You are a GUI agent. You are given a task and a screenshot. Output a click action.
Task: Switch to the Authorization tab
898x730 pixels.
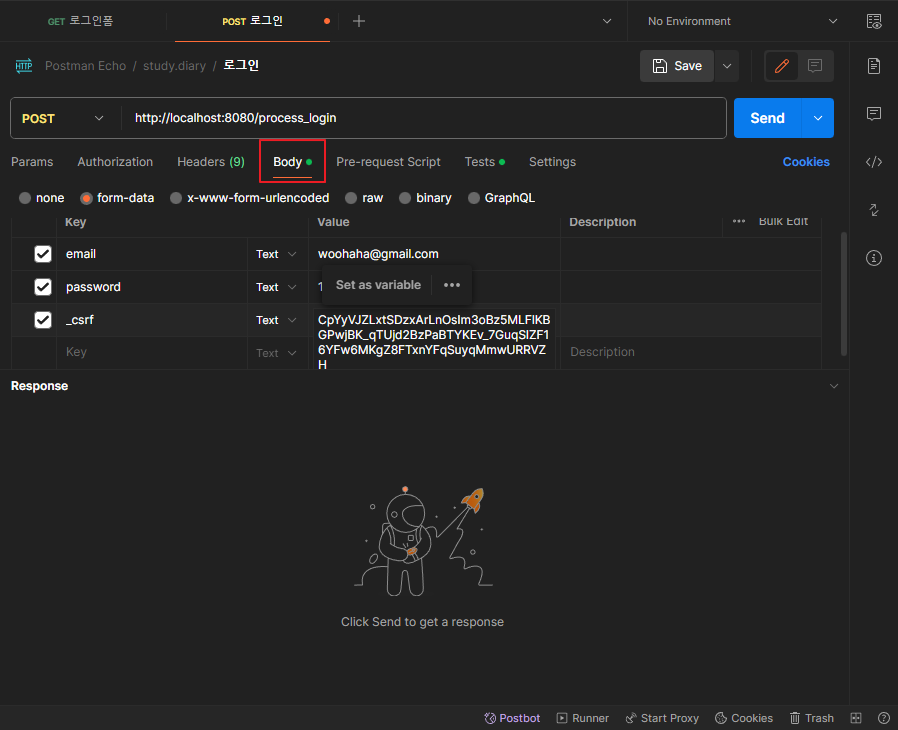(115, 162)
